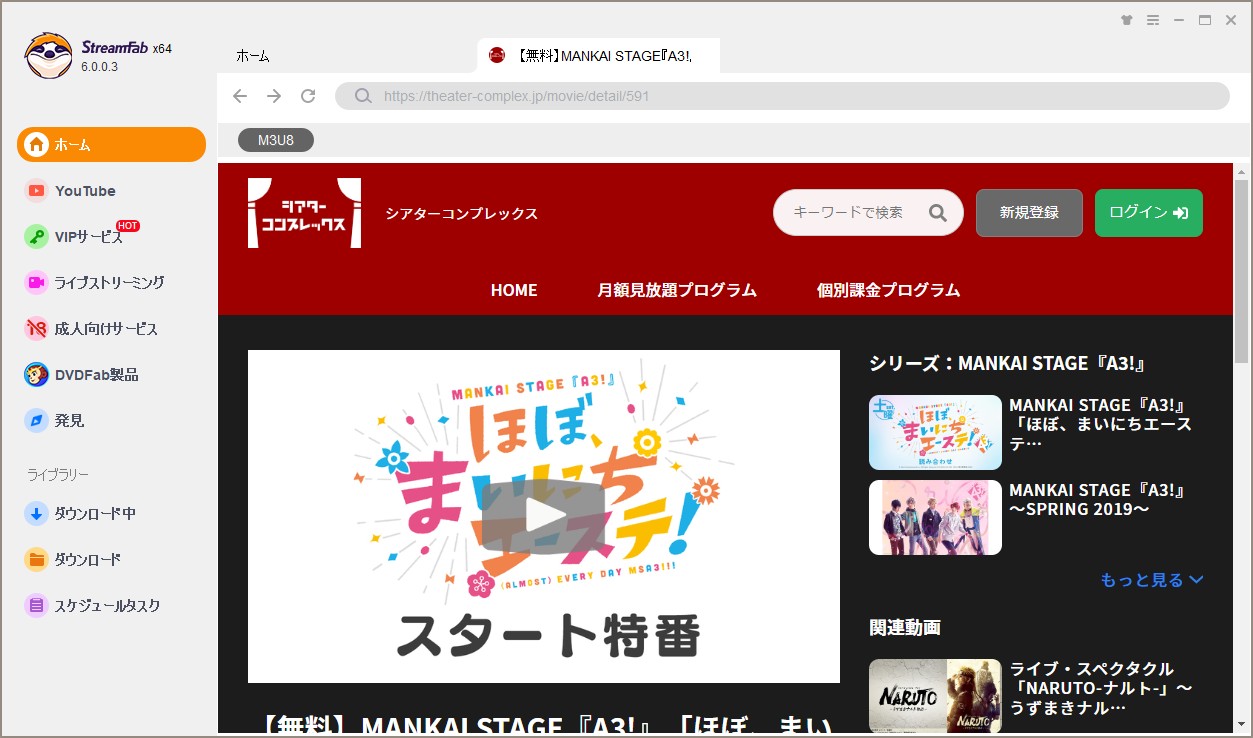Select the 【無料】MANKAI STAGE tab
Viewport: 1253px width, 738px height.
(x=598, y=56)
